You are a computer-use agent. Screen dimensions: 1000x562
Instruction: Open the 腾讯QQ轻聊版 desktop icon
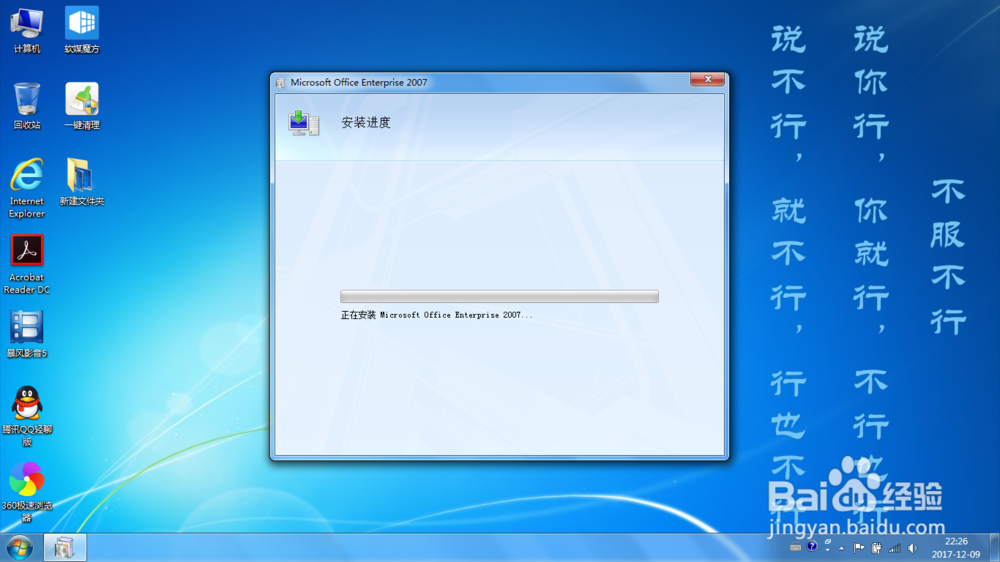coord(27,416)
